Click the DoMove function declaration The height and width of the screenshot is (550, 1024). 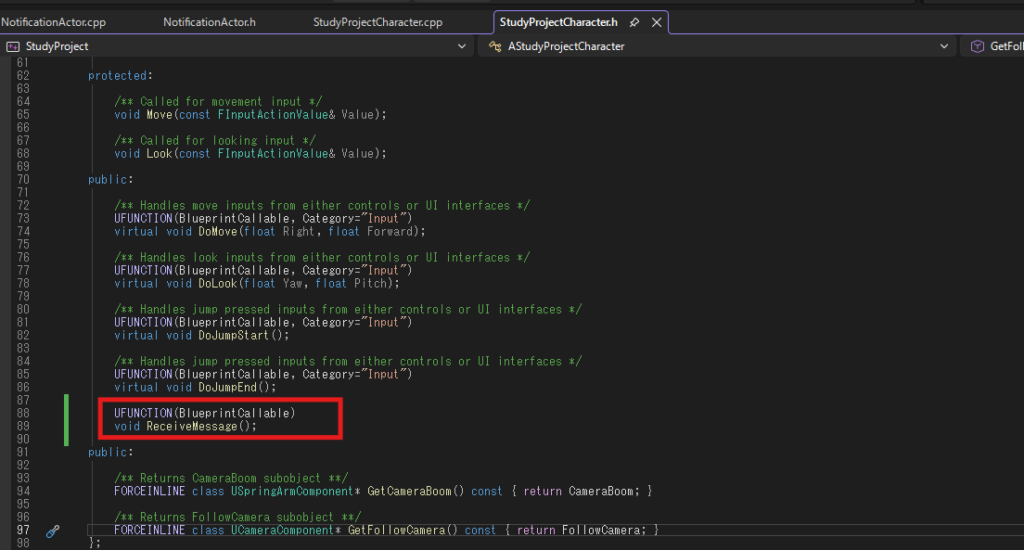coord(270,231)
